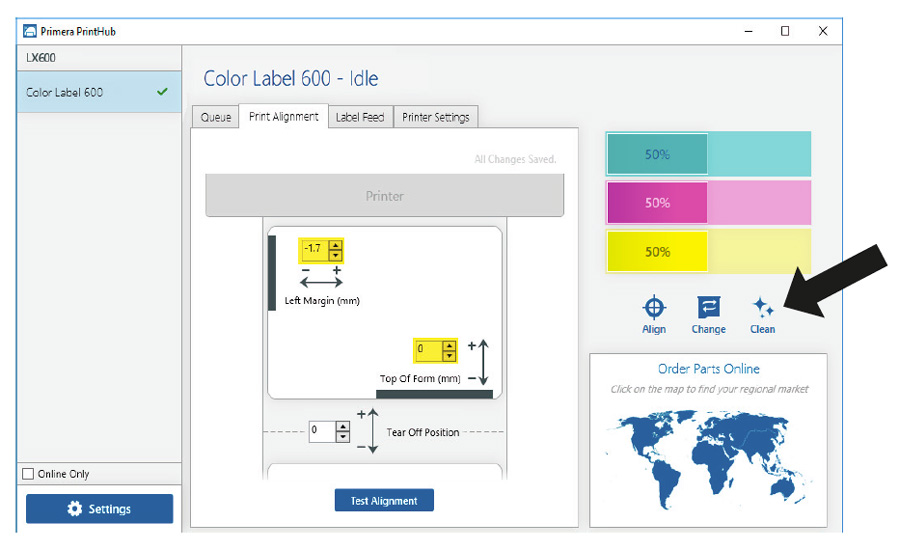The image size is (900, 550).
Task: Open the Printer Settings tab
Action: click(436, 117)
